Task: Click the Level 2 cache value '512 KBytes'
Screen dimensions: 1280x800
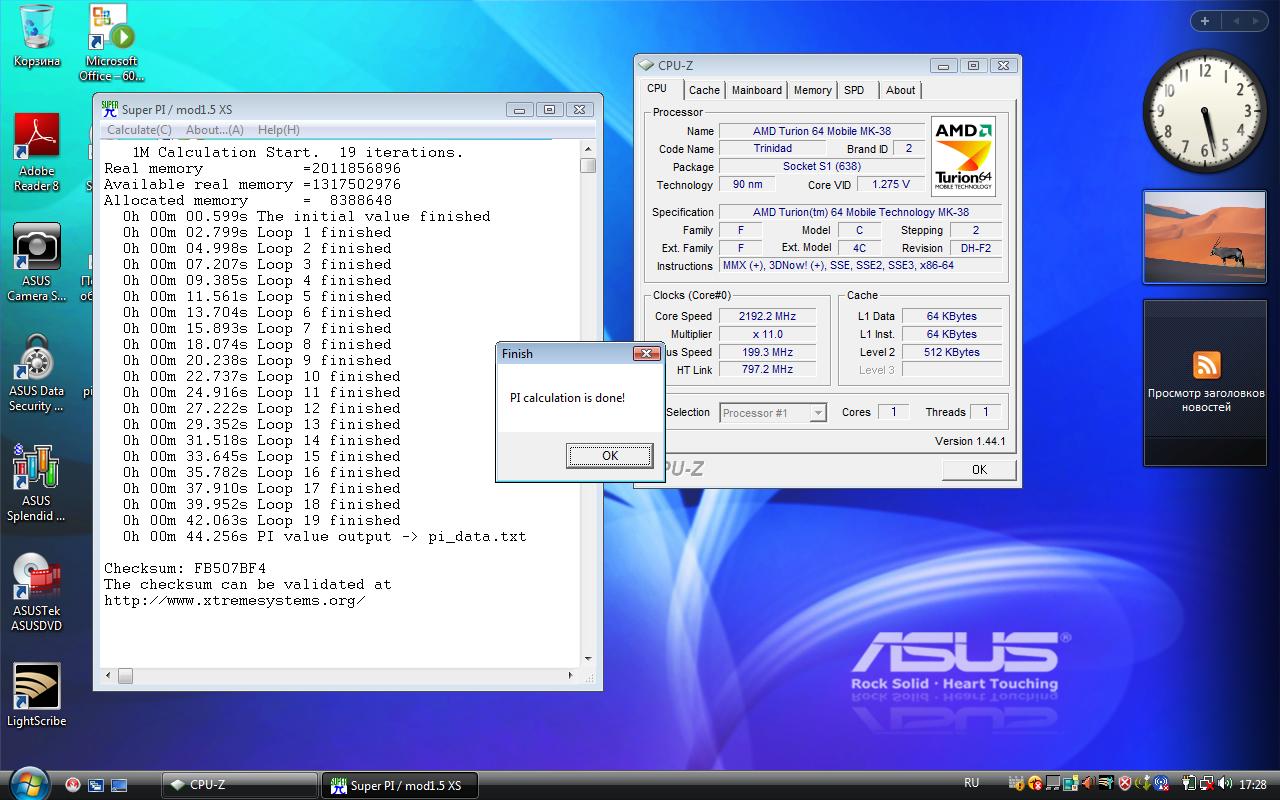Action: (952, 352)
